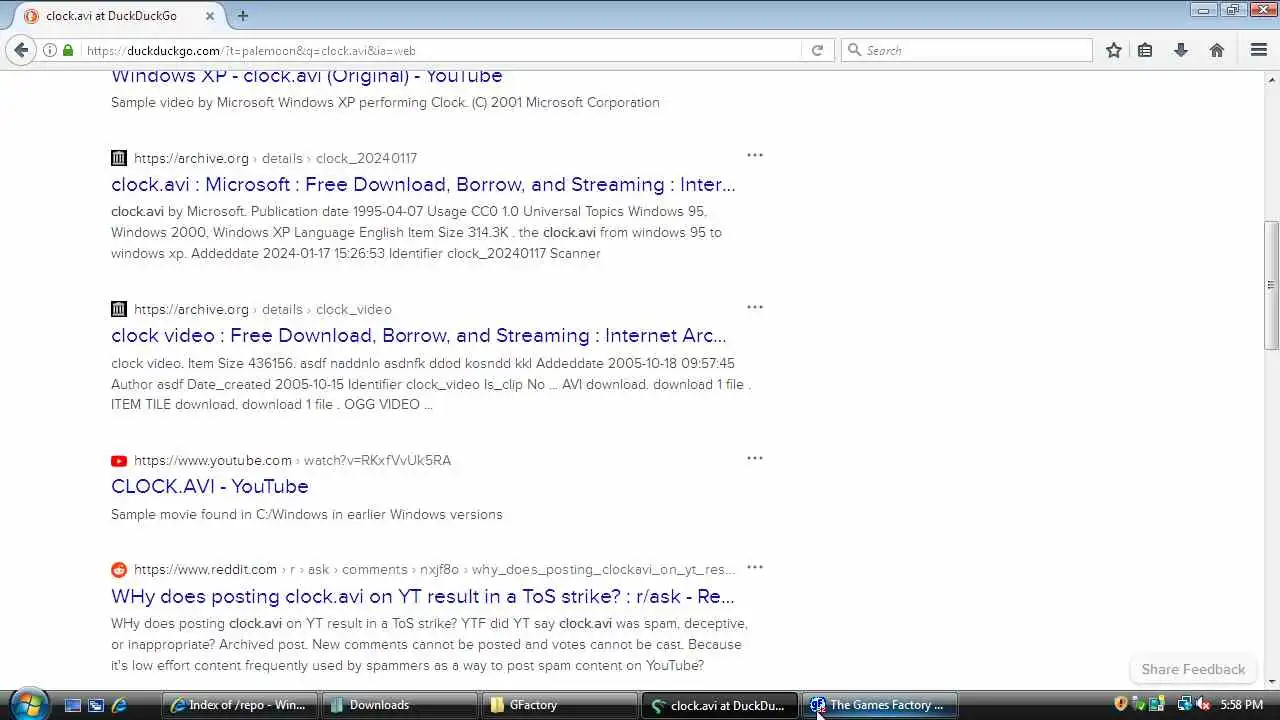This screenshot has width=1280, height=720.
Task: Click the Share Feedback button
Action: [1193, 669]
